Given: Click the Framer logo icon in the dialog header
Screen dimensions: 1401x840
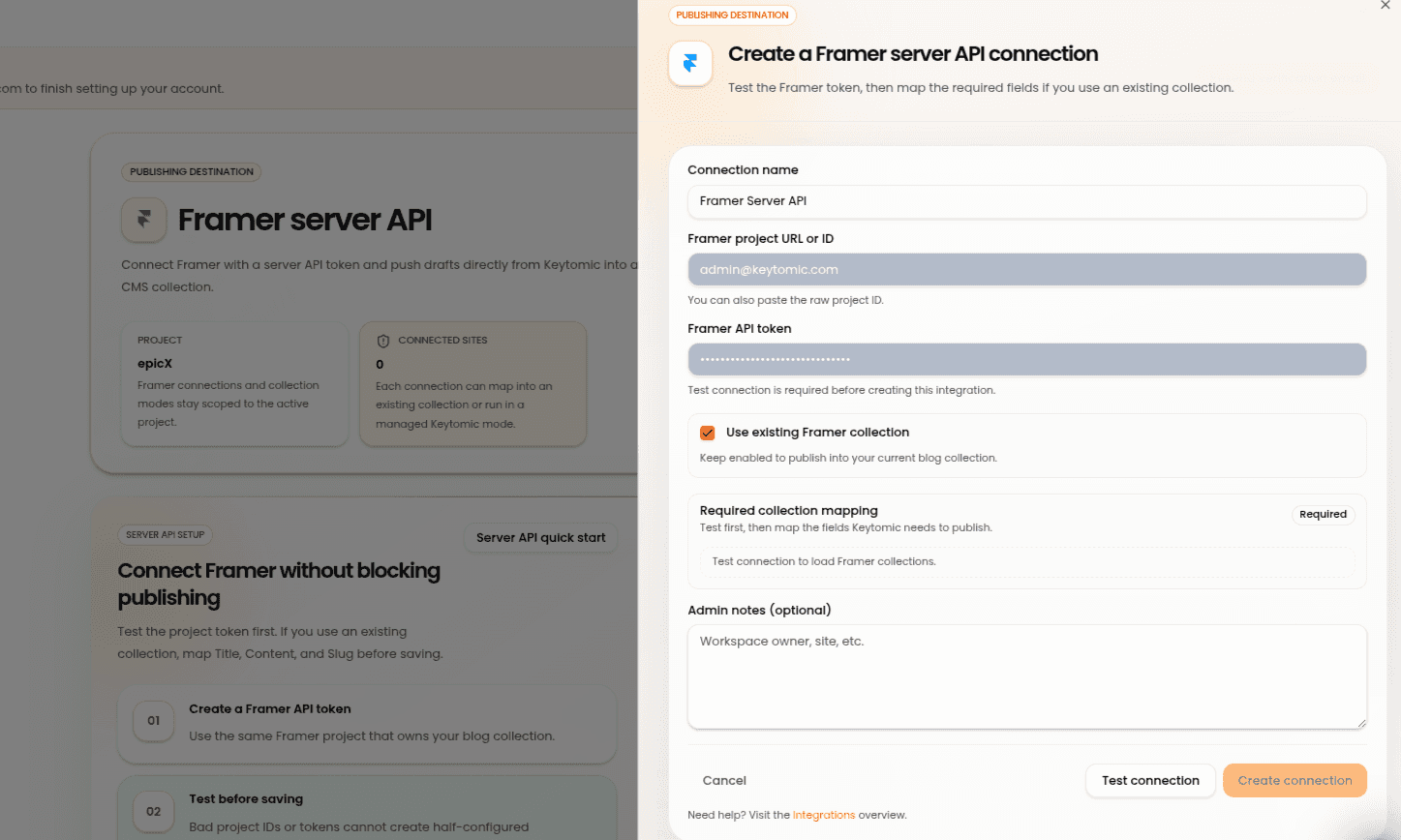Looking at the screenshot, I should [x=690, y=64].
